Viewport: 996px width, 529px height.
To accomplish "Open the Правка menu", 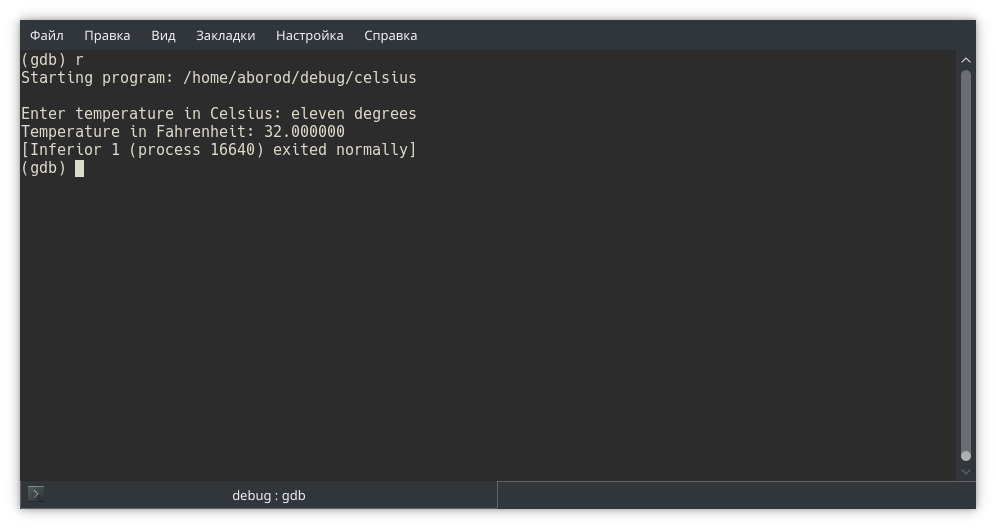I will coord(107,35).
